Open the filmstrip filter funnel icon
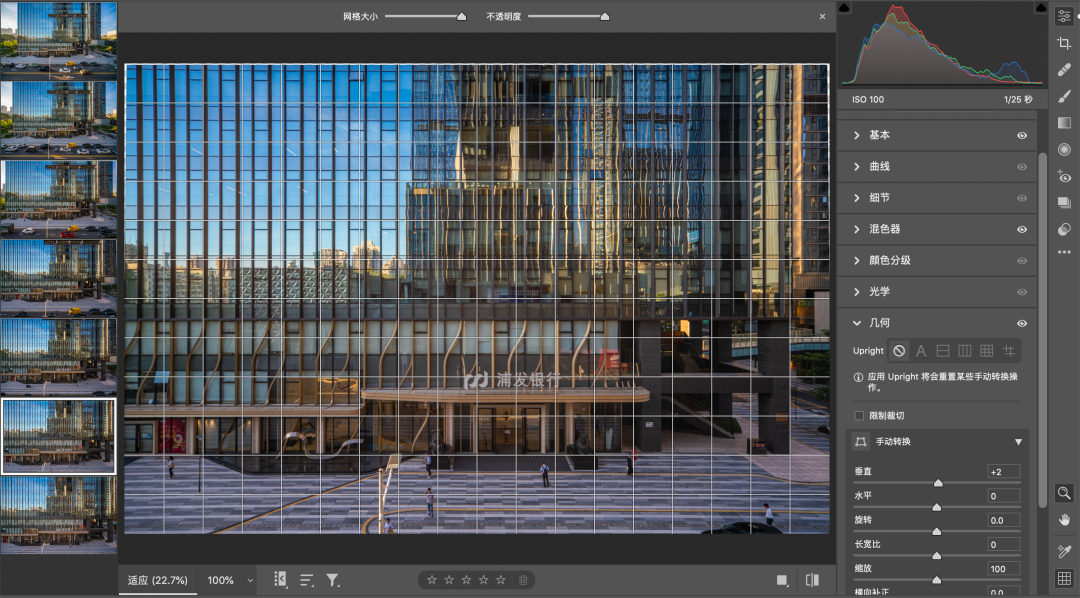Image resolution: width=1080 pixels, height=598 pixels. [x=333, y=580]
